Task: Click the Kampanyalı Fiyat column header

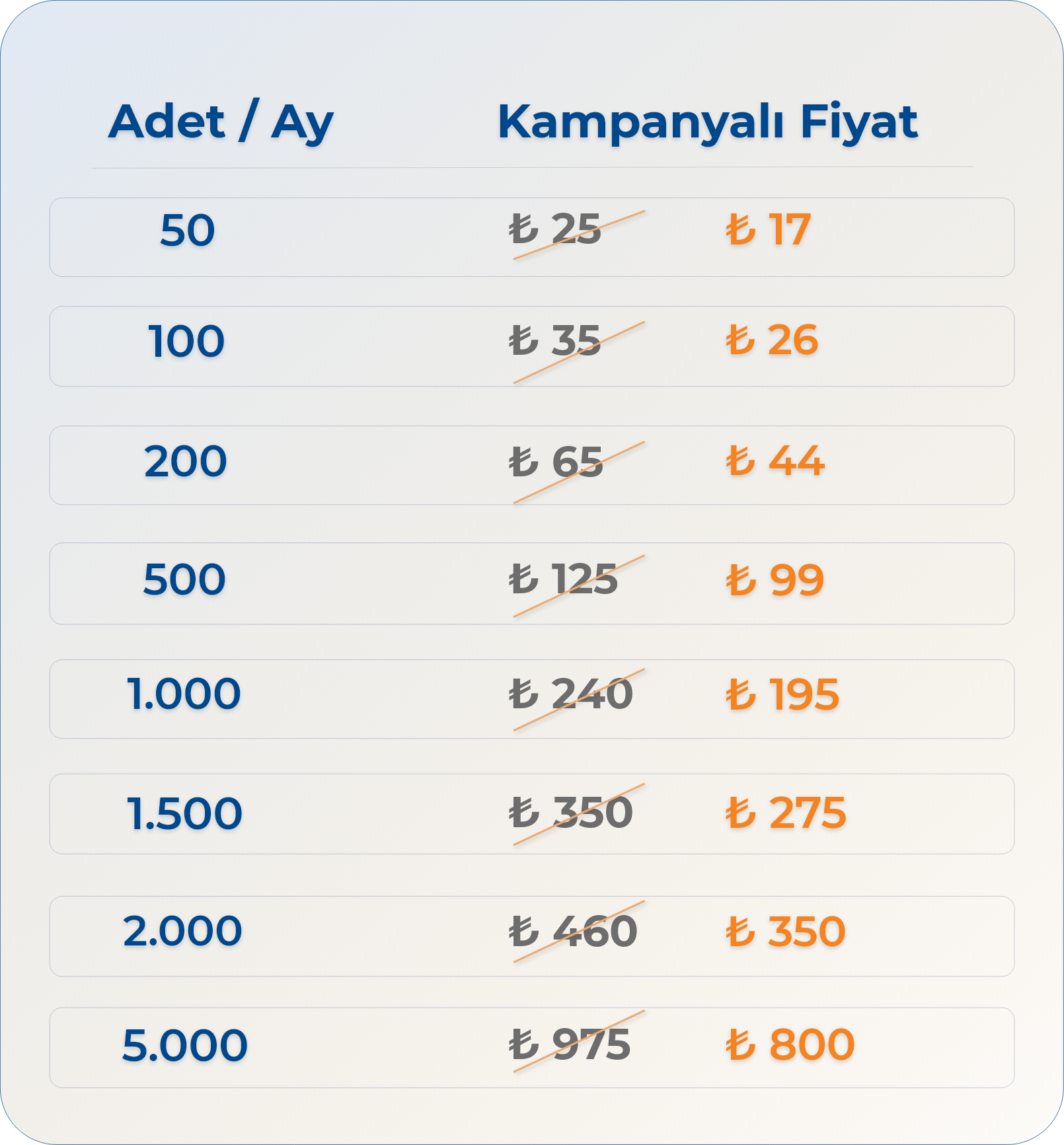Action: pyautogui.click(x=708, y=122)
